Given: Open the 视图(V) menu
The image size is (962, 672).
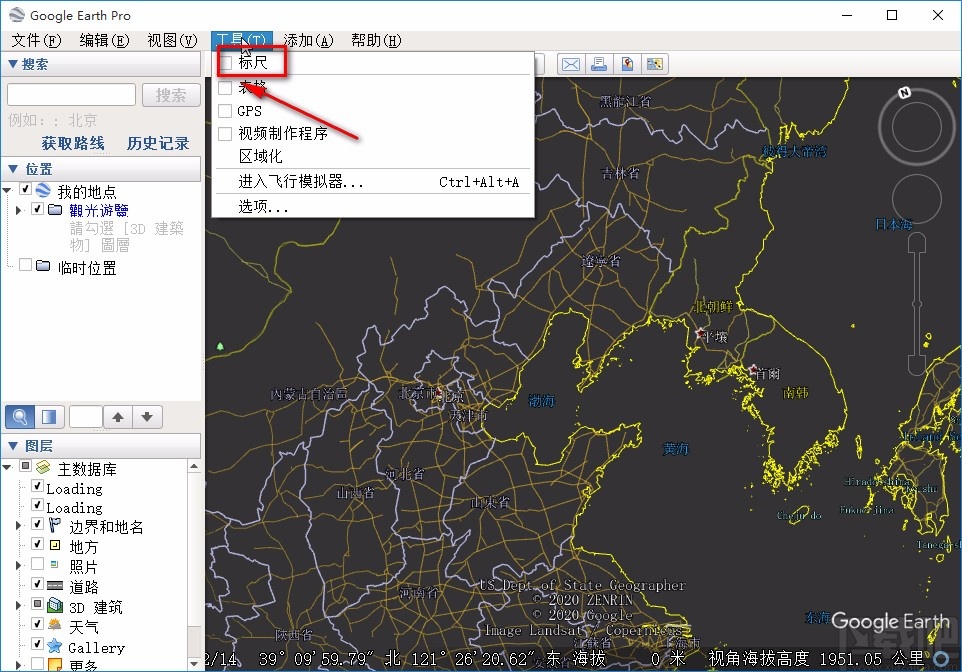Looking at the screenshot, I should click(172, 41).
